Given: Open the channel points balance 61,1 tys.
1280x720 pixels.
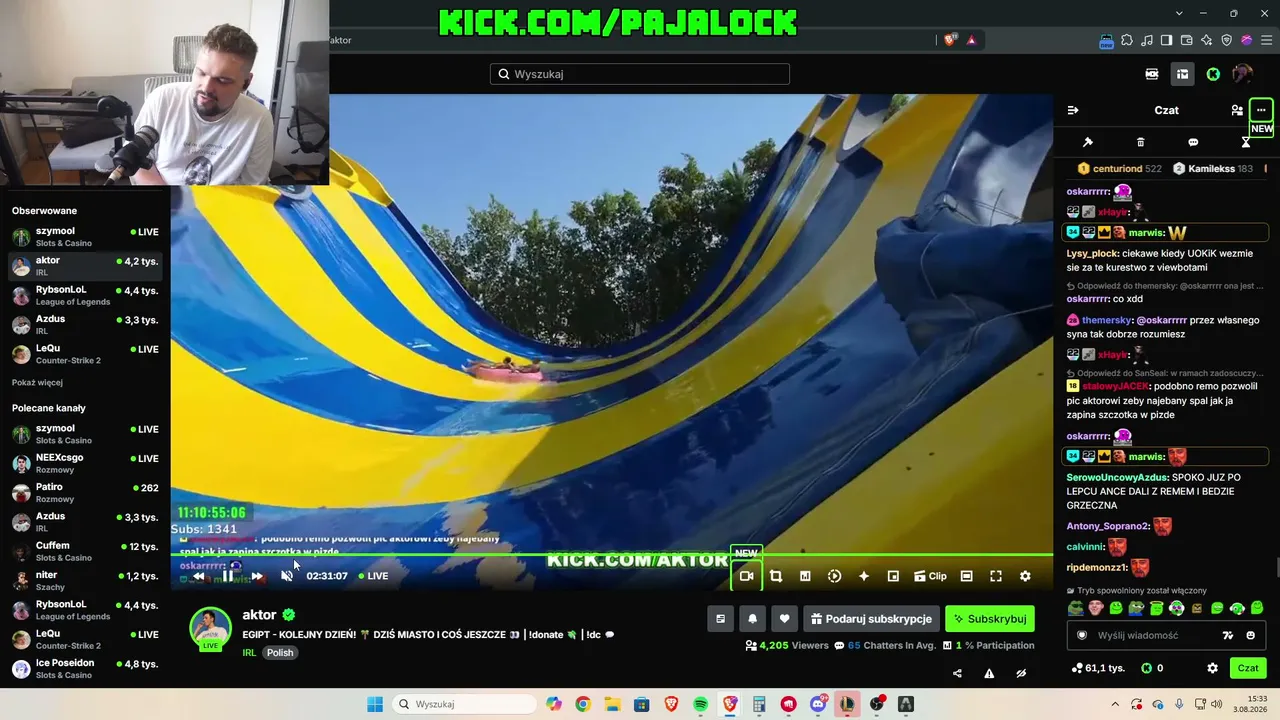Looking at the screenshot, I should point(1097,668).
